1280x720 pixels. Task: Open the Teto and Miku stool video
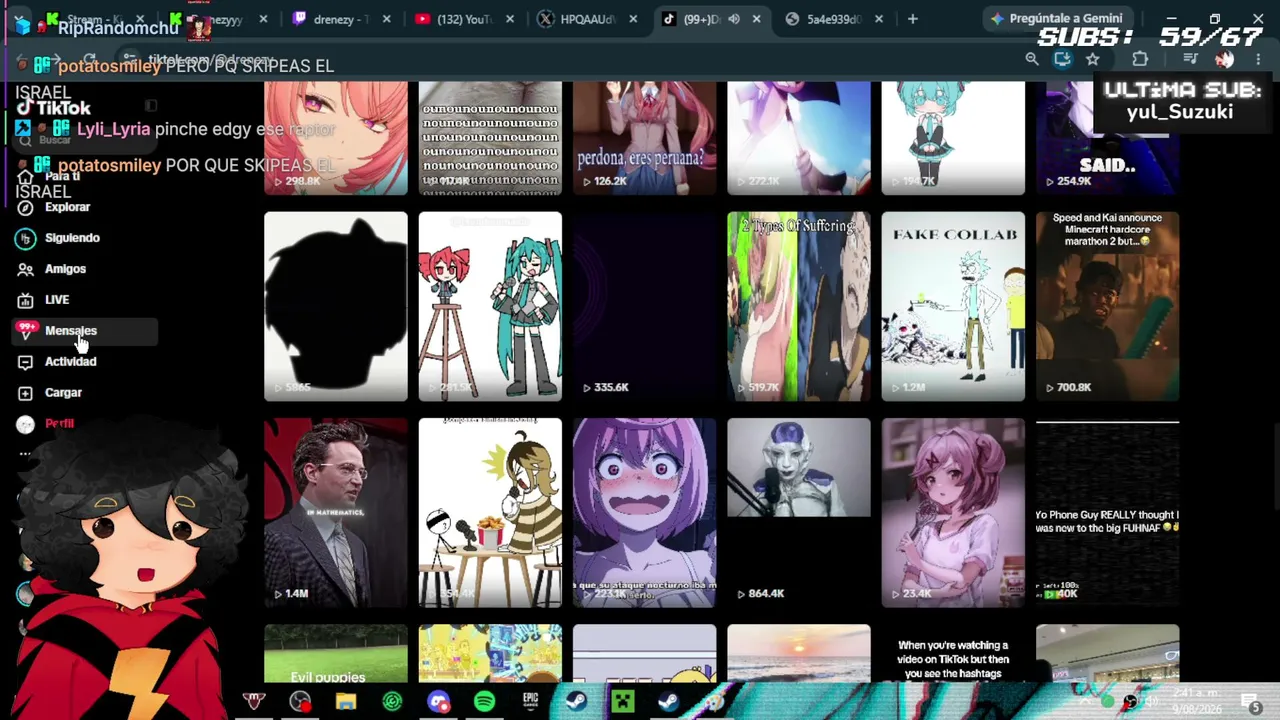pos(490,306)
